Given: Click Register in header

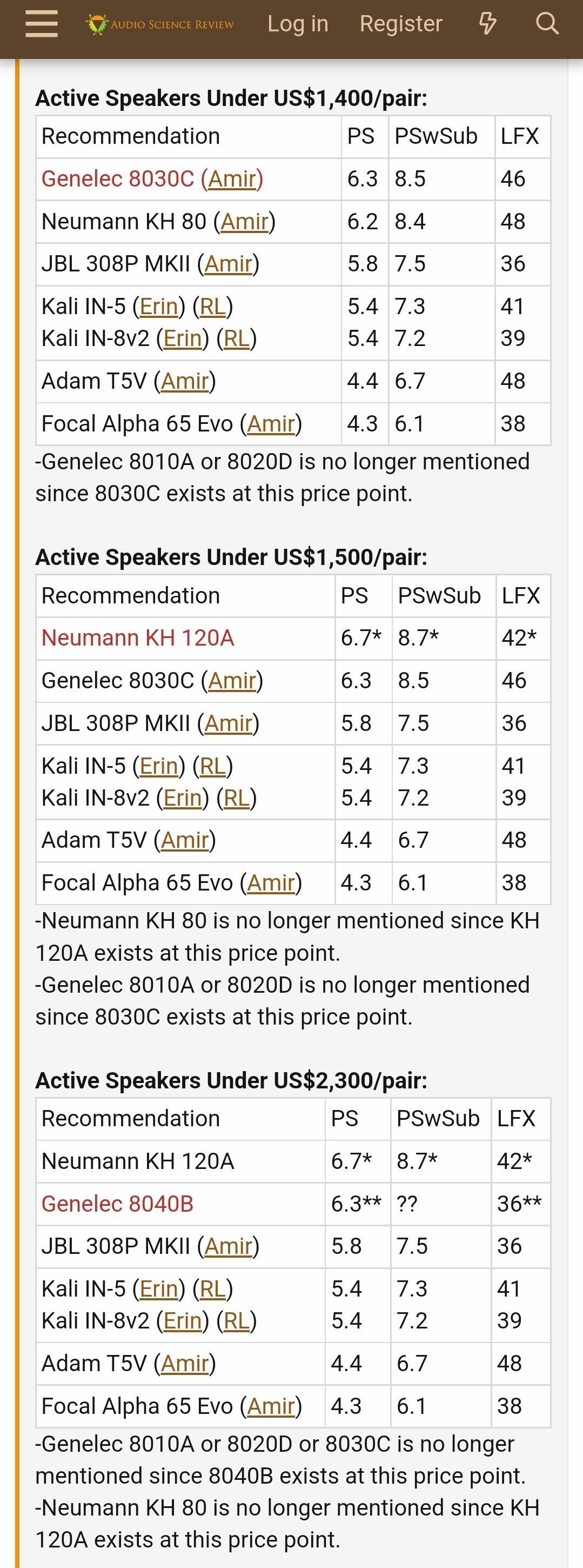Looking at the screenshot, I should (x=400, y=24).
